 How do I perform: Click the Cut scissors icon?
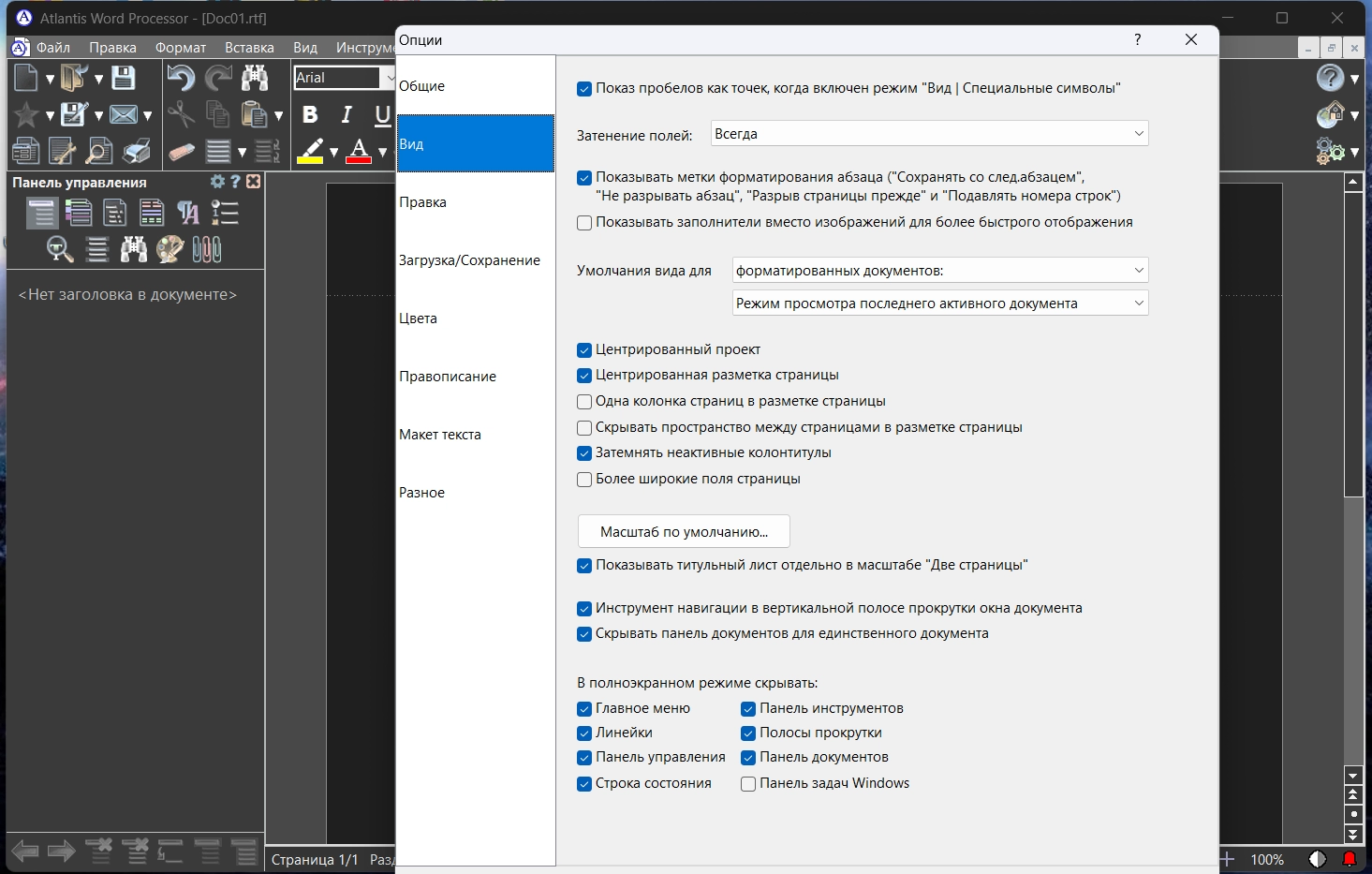pyautogui.click(x=181, y=115)
